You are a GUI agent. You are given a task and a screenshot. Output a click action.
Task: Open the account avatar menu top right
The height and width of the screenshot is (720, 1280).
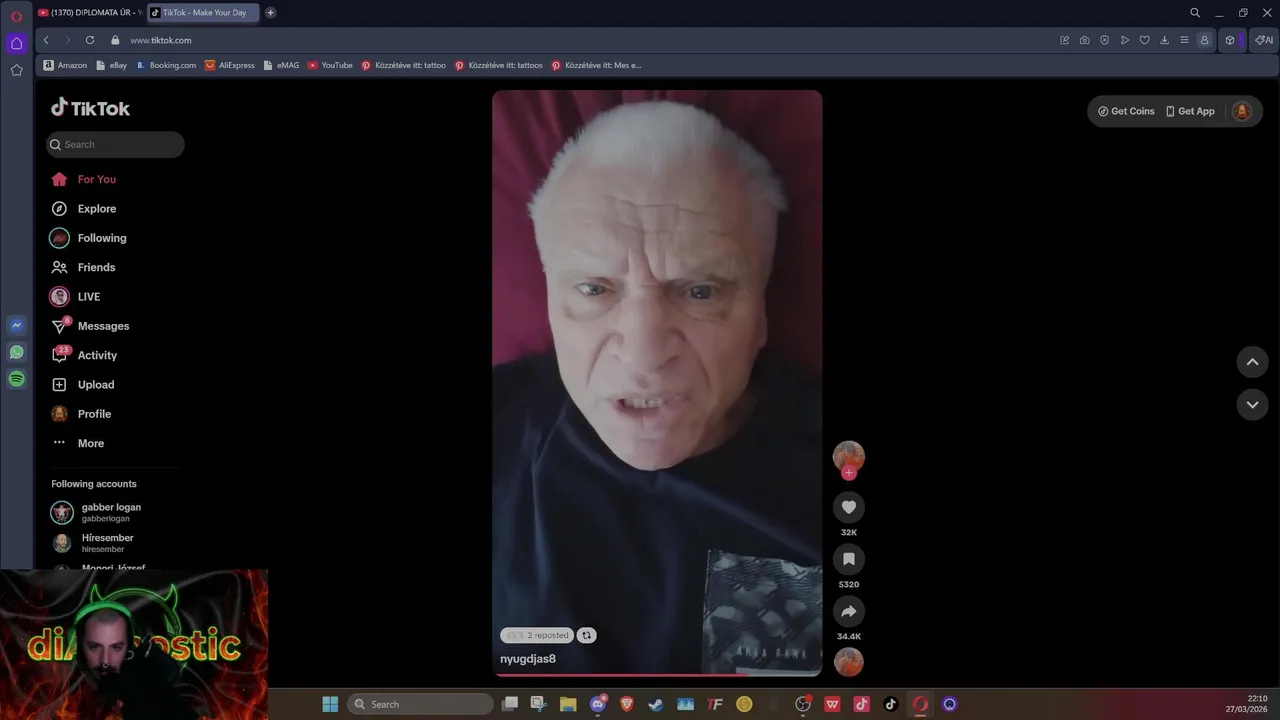[x=1242, y=111]
